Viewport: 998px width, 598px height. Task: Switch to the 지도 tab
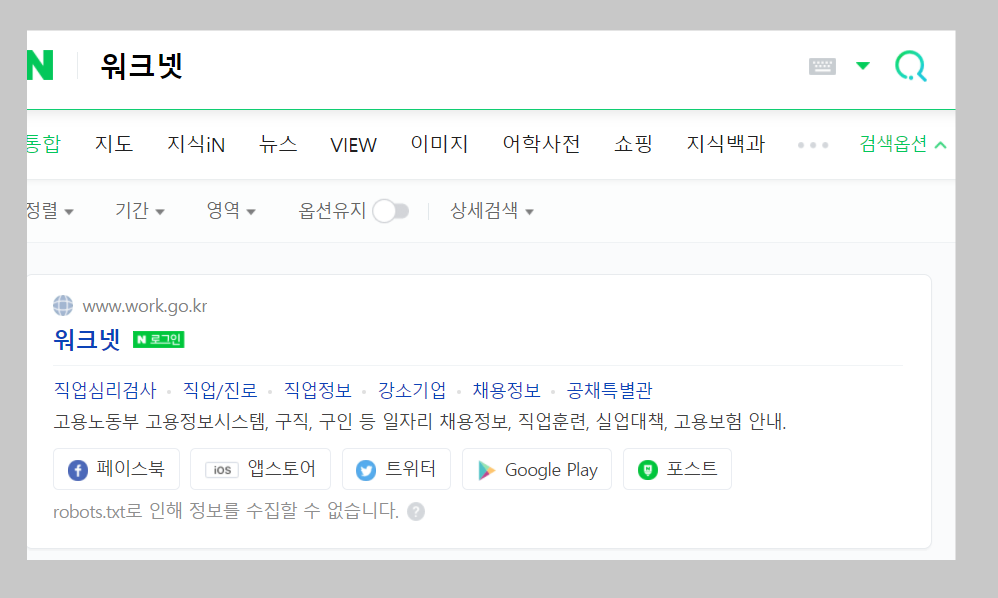114,144
